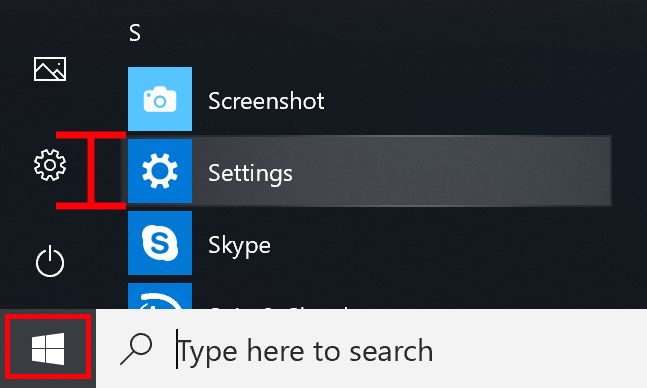Select the Screenshot label in app list

point(266,101)
